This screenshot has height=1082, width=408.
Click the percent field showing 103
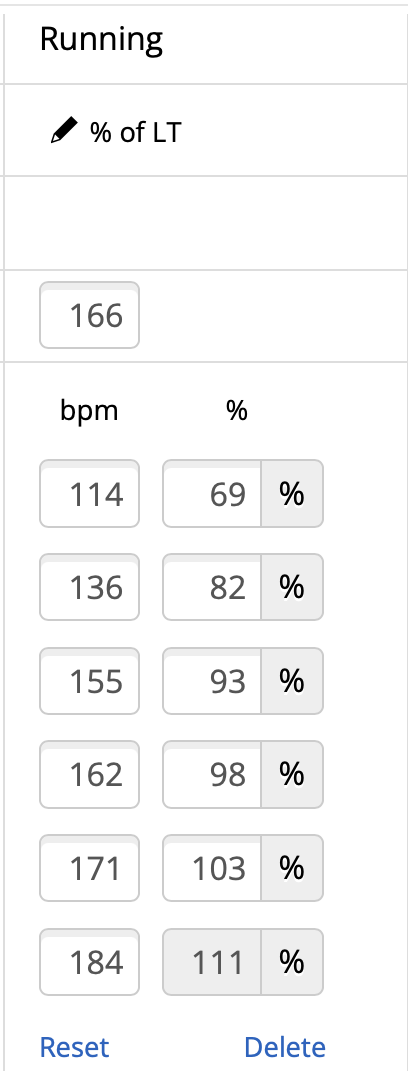(212, 868)
